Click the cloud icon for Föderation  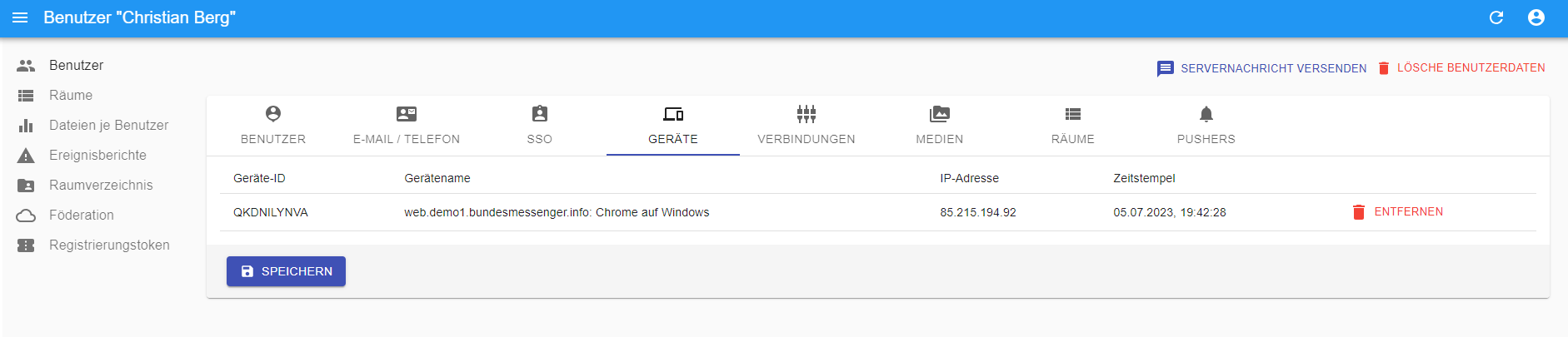point(26,216)
